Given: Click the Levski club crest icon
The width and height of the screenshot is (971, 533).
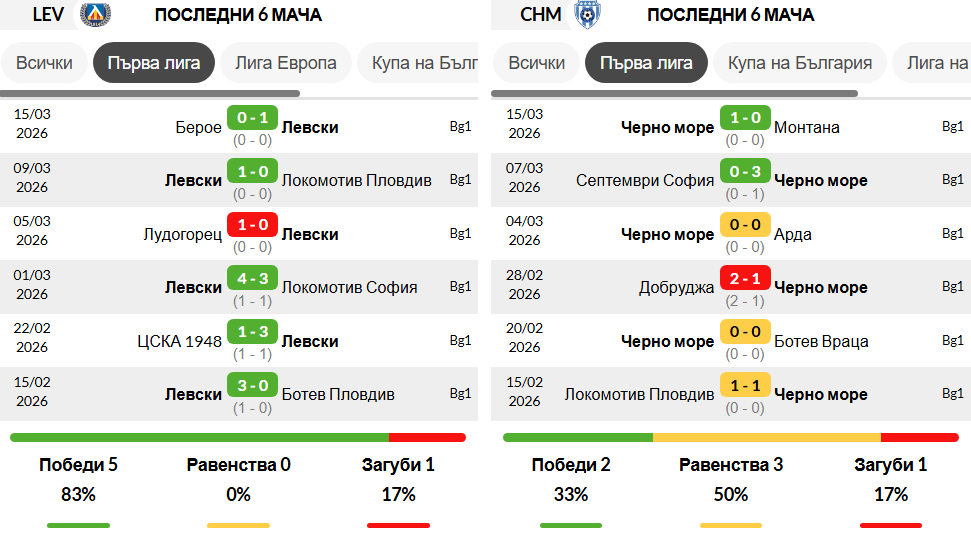Looking at the screenshot, I should tap(95, 14).
